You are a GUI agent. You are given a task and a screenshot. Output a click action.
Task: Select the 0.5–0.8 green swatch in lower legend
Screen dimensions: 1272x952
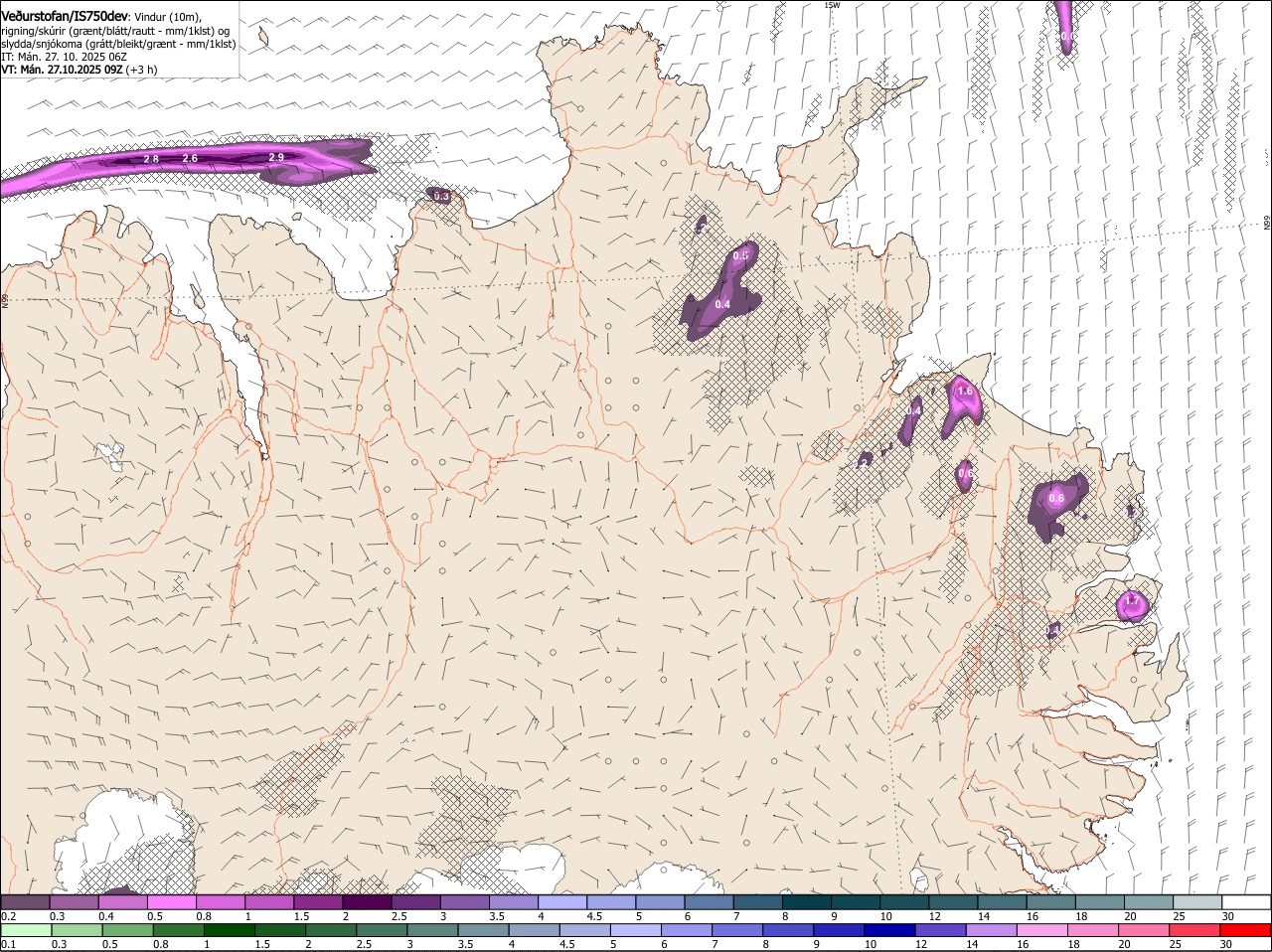[129, 930]
